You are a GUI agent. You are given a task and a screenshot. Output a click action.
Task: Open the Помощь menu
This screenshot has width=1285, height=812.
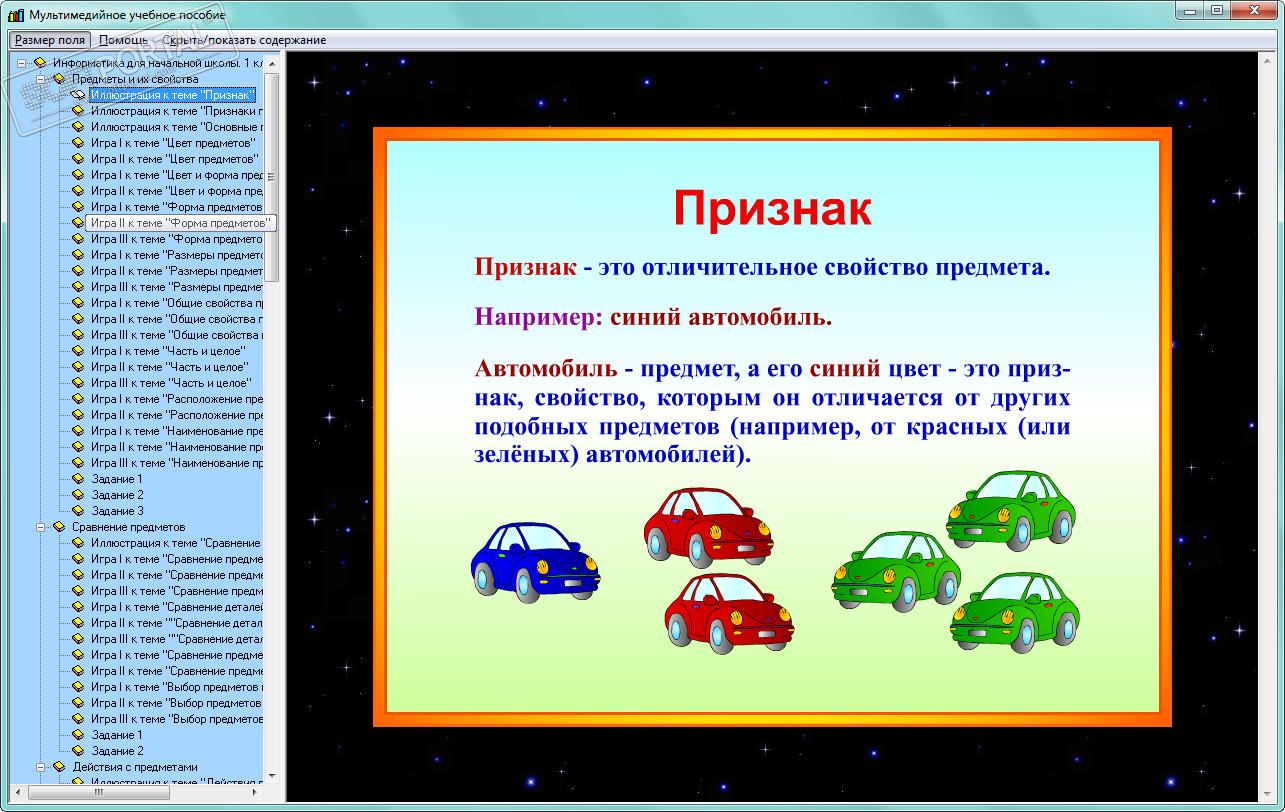(x=123, y=40)
